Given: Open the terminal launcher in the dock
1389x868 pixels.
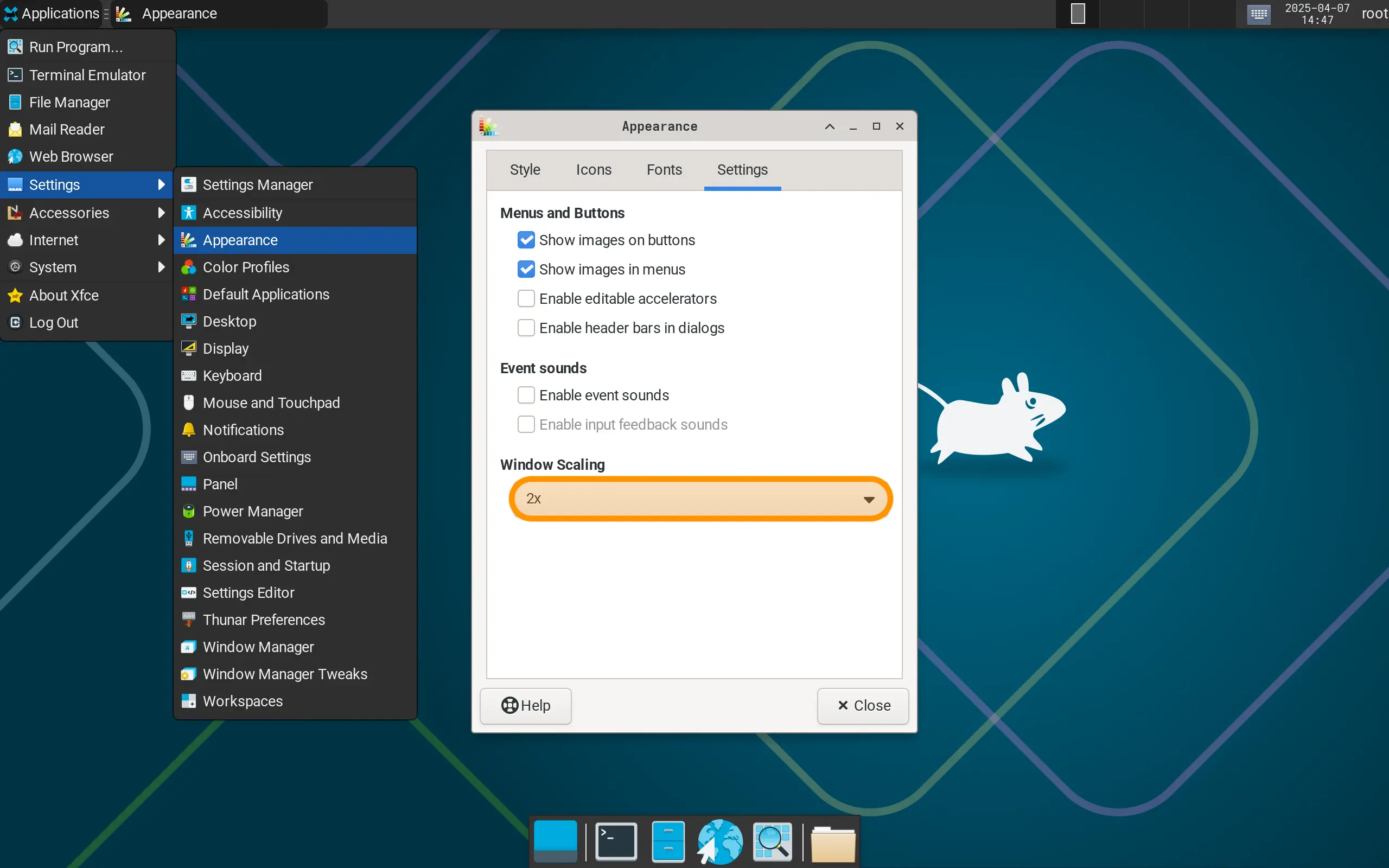Looking at the screenshot, I should click(x=616, y=841).
